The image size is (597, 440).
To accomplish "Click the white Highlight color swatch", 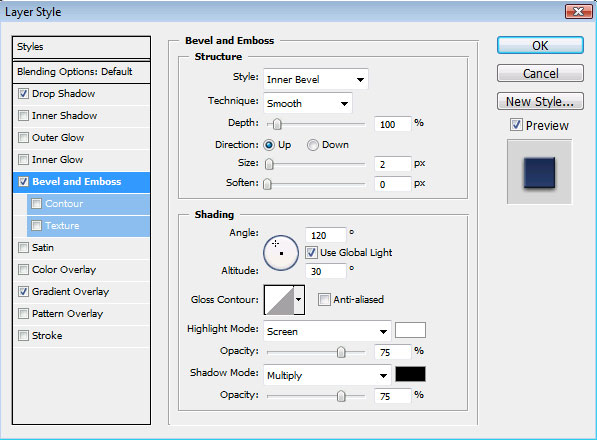I will point(410,330).
